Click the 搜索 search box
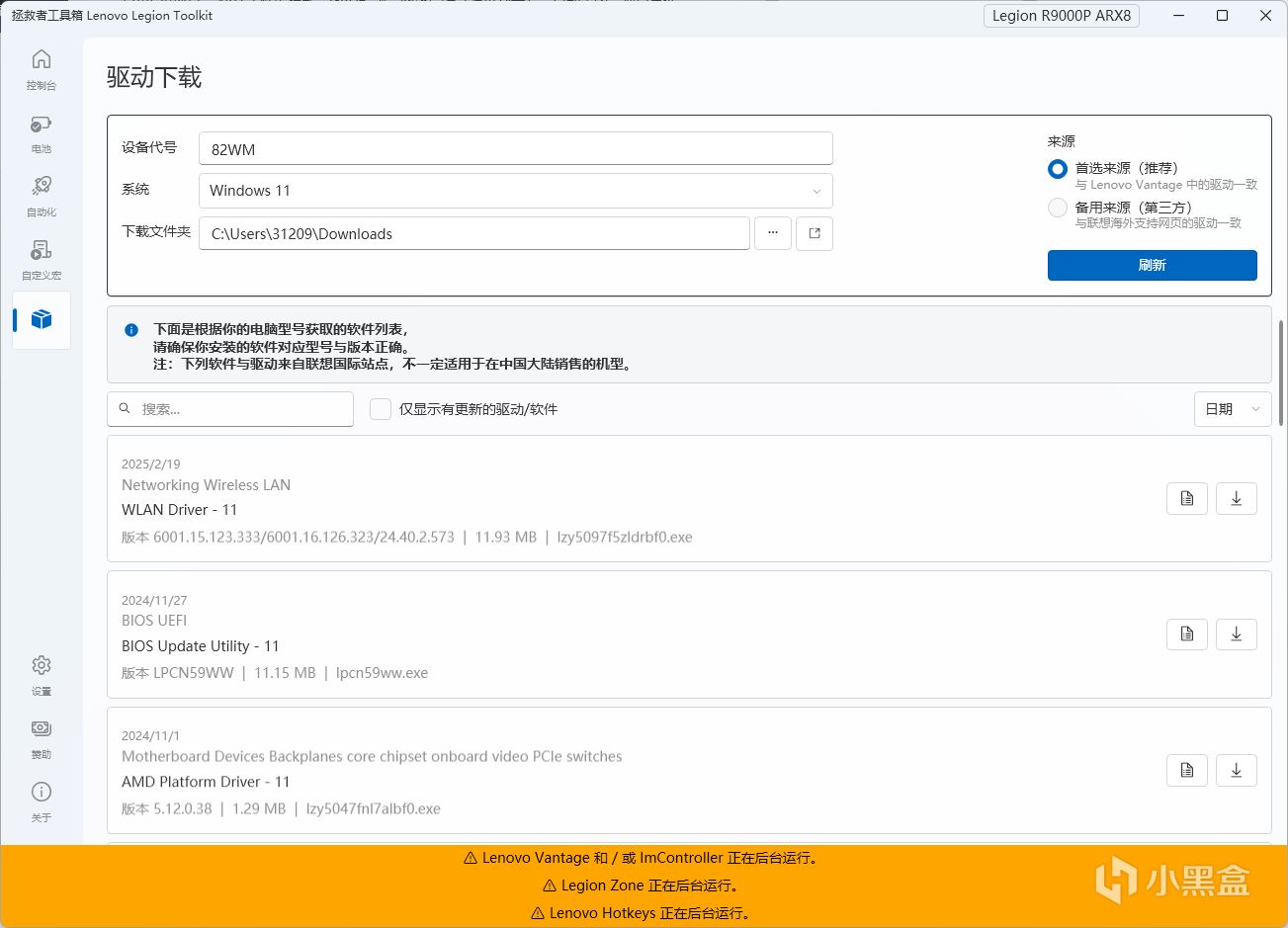 pyautogui.click(x=230, y=409)
